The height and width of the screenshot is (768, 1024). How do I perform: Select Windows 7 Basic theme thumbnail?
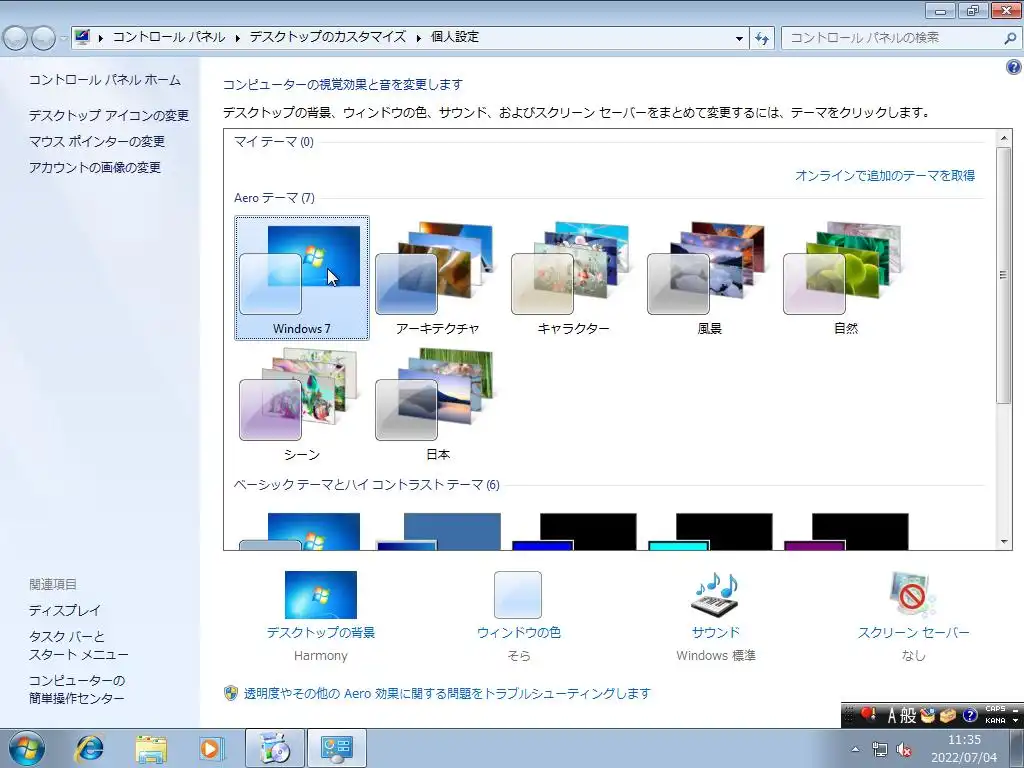point(302,532)
